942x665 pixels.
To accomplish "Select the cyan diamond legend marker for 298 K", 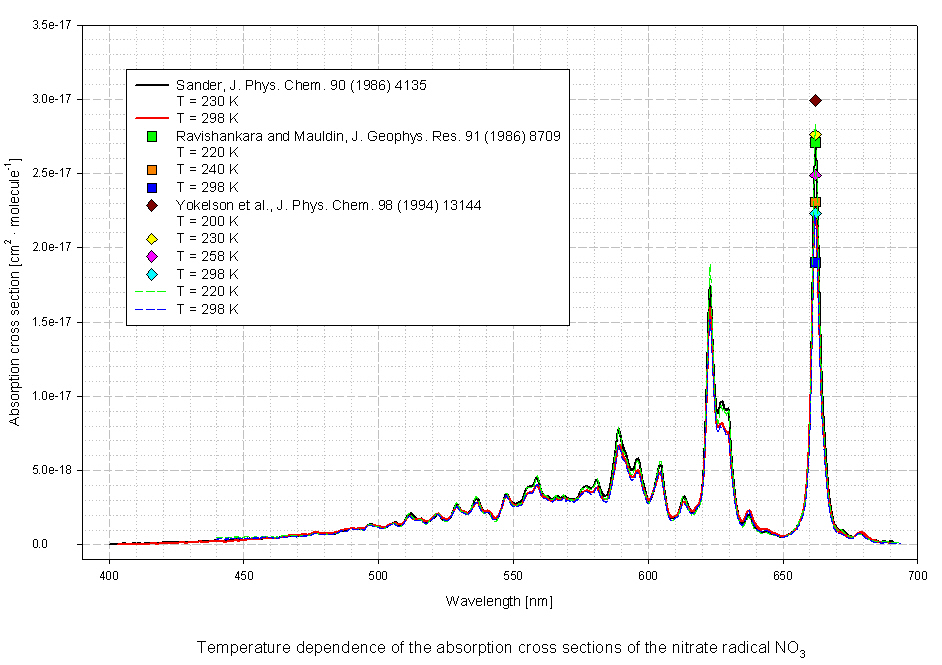I will (x=152, y=274).
